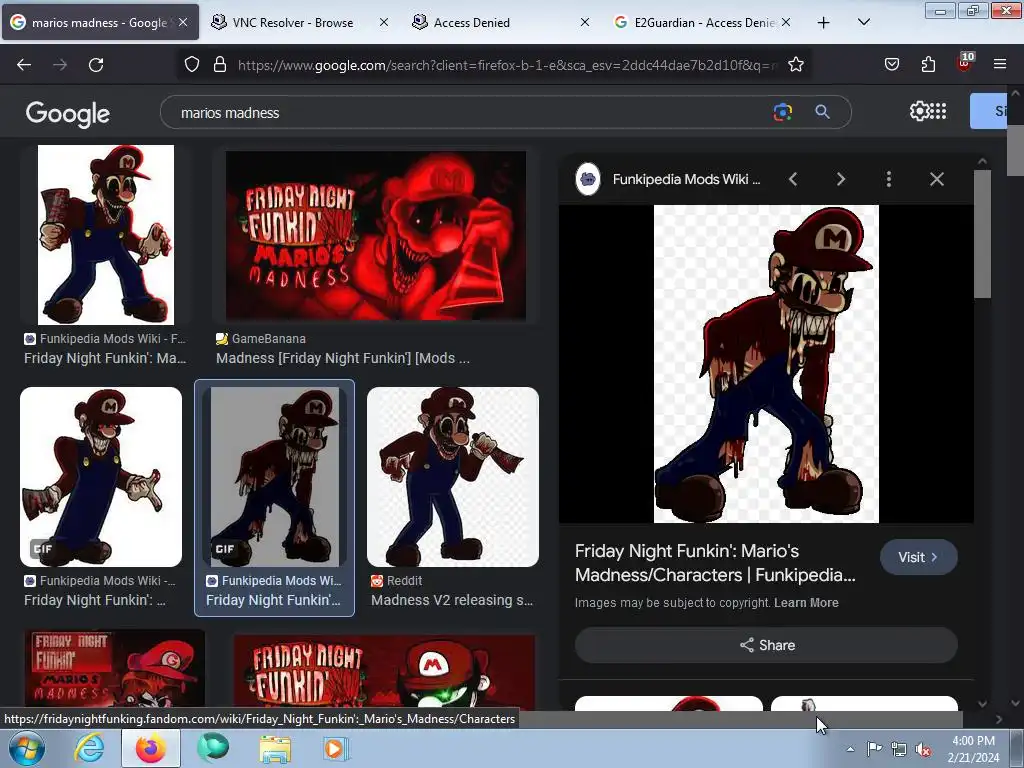Visit the Funkipedia page
Viewport: 1024px width, 768px height.
pyautogui.click(x=918, y=557)
